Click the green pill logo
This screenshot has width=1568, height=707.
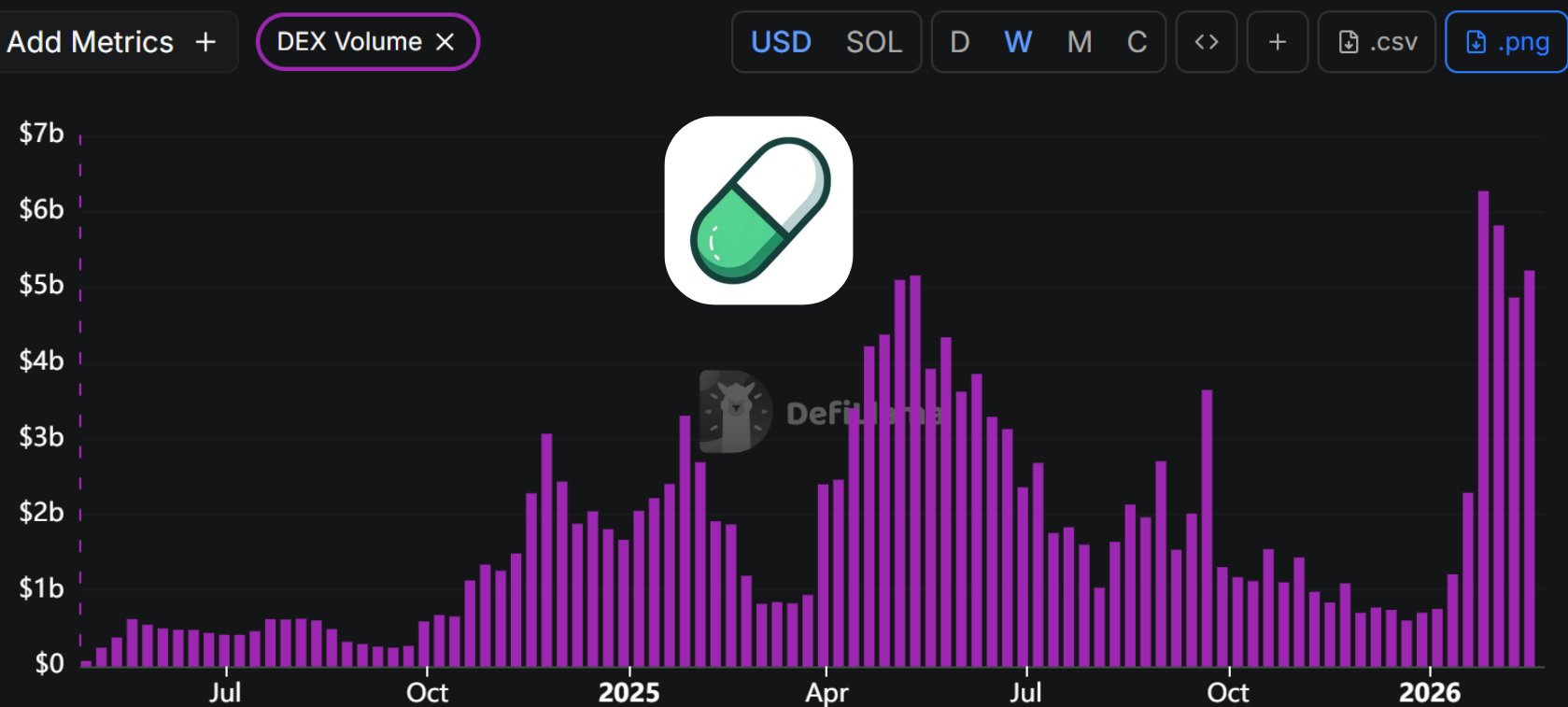pyautogui.click(x=758, y=210)
